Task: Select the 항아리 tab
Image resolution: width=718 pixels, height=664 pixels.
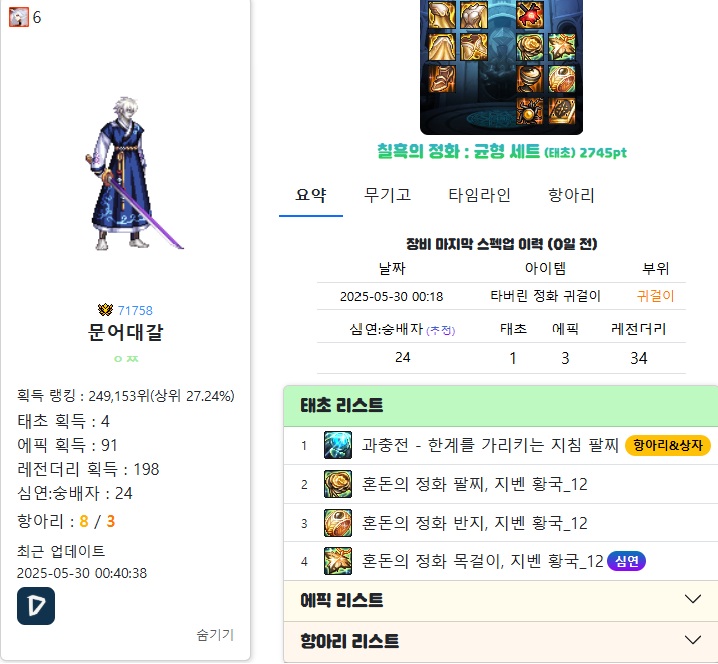Action: pyautogui.click(x=571, y=196)
